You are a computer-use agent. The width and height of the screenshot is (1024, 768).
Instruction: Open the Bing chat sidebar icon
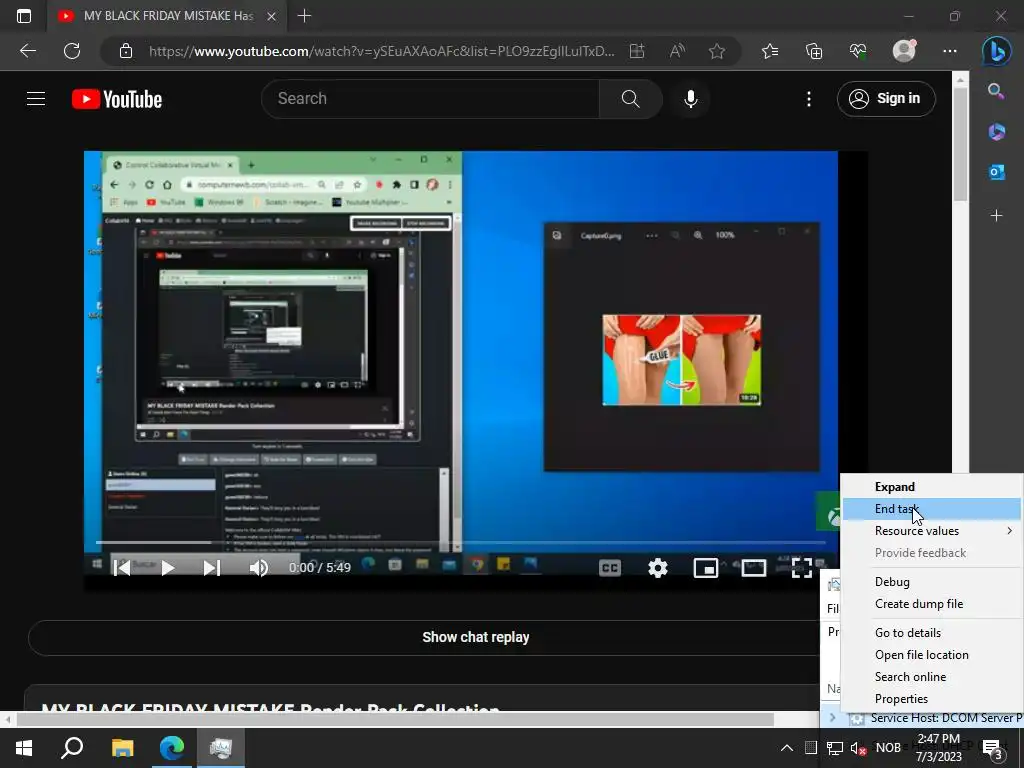[x=997, y=51]
